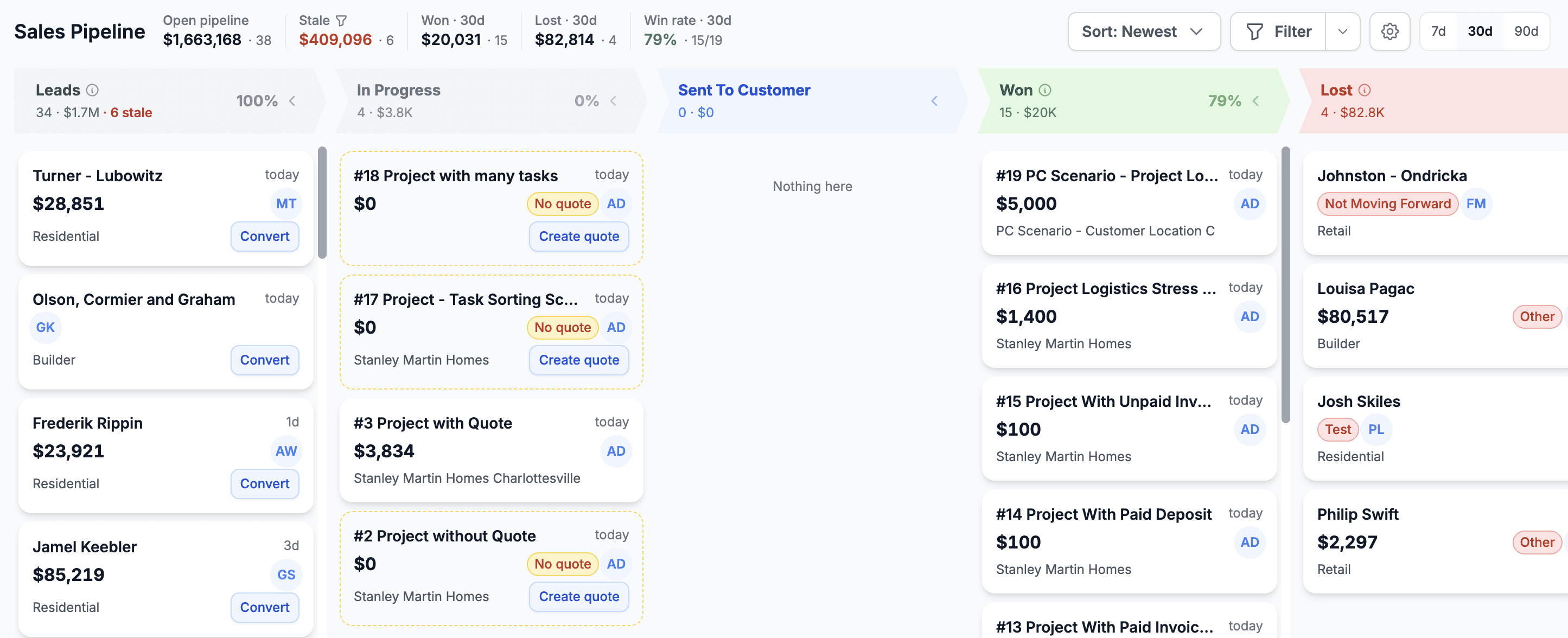The image size is (1568, 638).
Task: Click AW avatar on Frederik Rippin card
Action: pyautogui.click(x=286, y=451)
